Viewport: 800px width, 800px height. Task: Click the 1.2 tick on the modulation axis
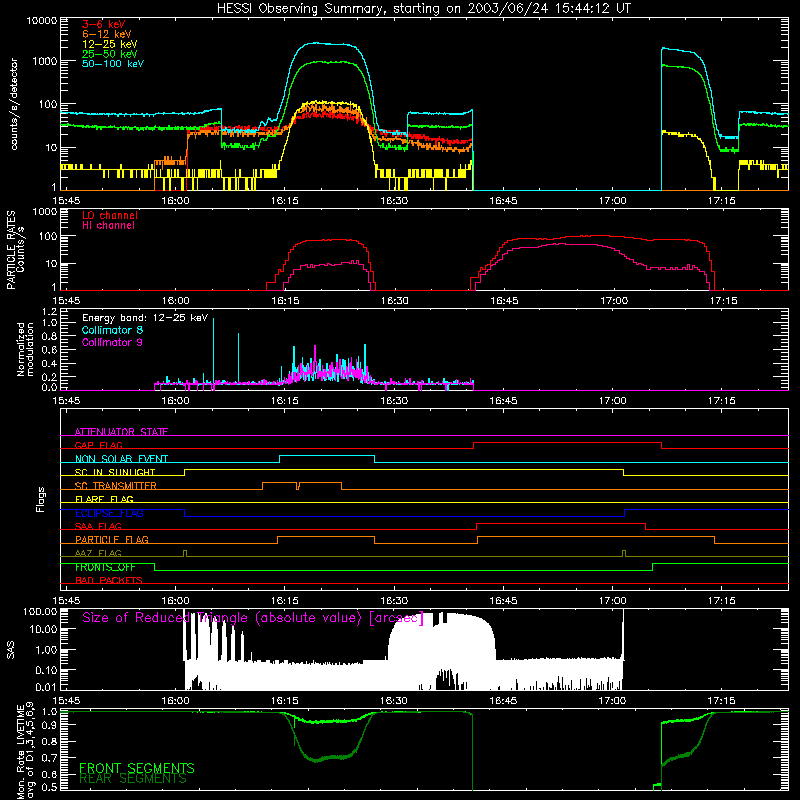coord(50,311)
